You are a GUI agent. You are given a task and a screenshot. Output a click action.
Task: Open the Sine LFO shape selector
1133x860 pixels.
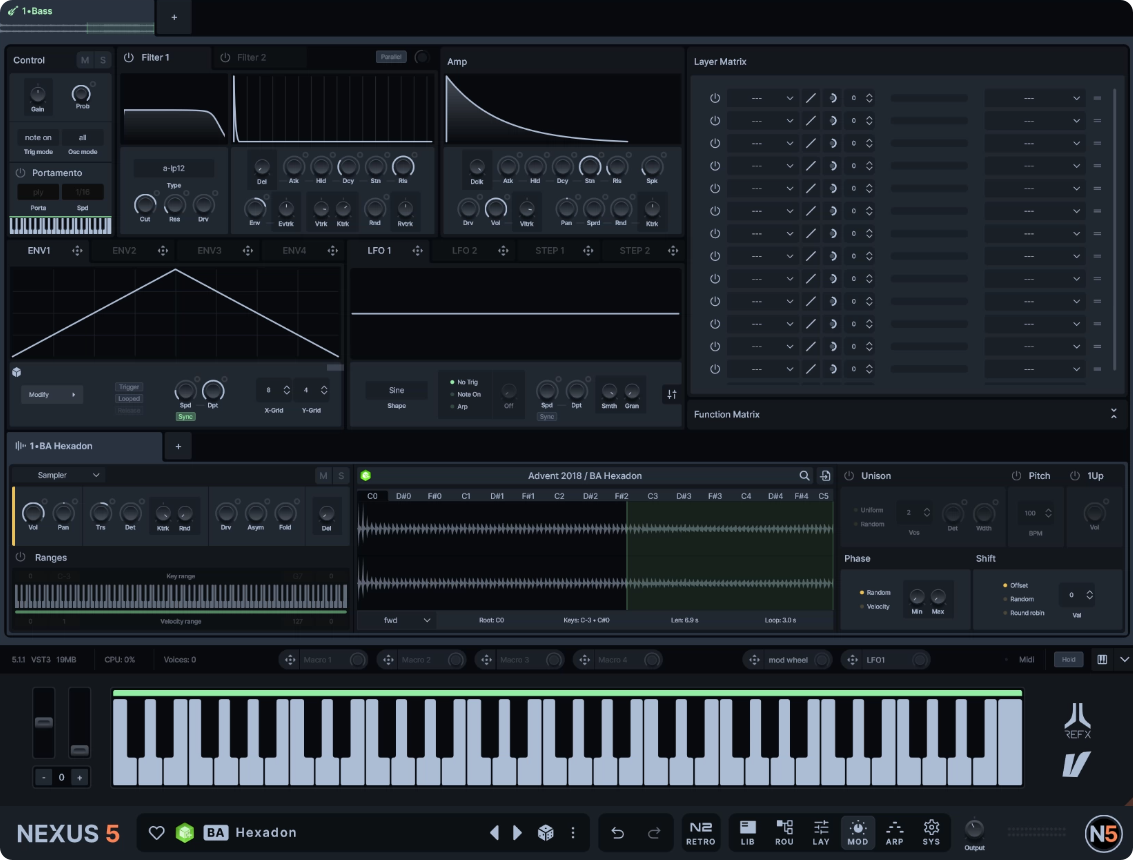(x=396, y=390)
